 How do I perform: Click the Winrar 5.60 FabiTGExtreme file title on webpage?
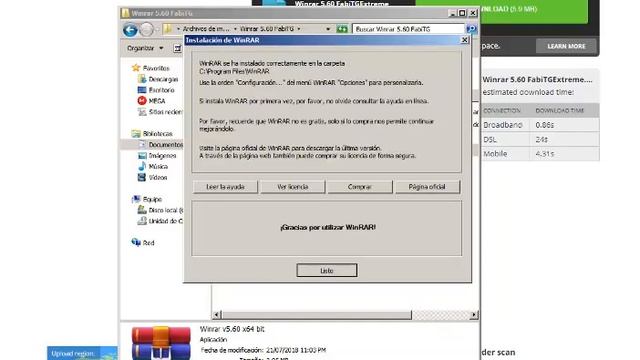[x=537, y=80]
